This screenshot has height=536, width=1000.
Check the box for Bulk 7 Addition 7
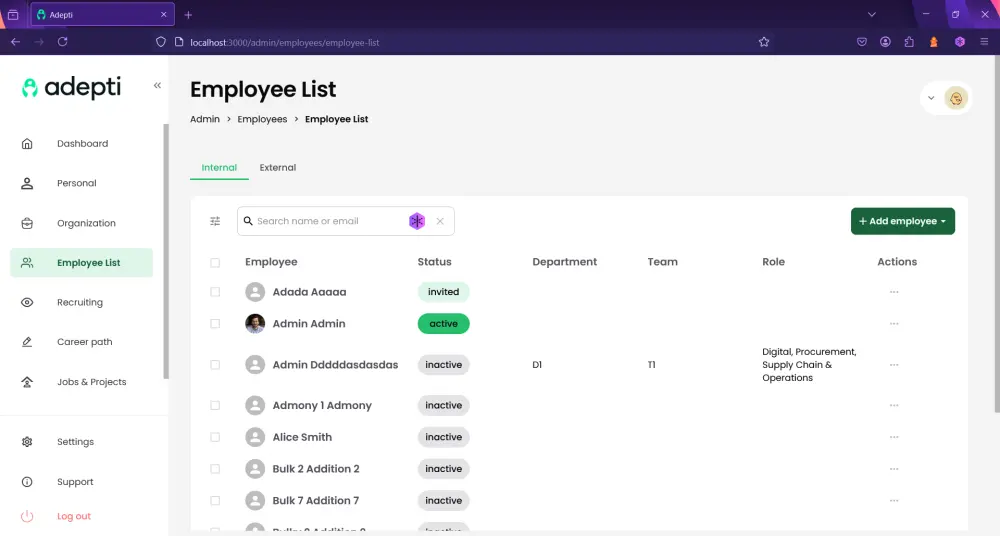coord(215,500)
